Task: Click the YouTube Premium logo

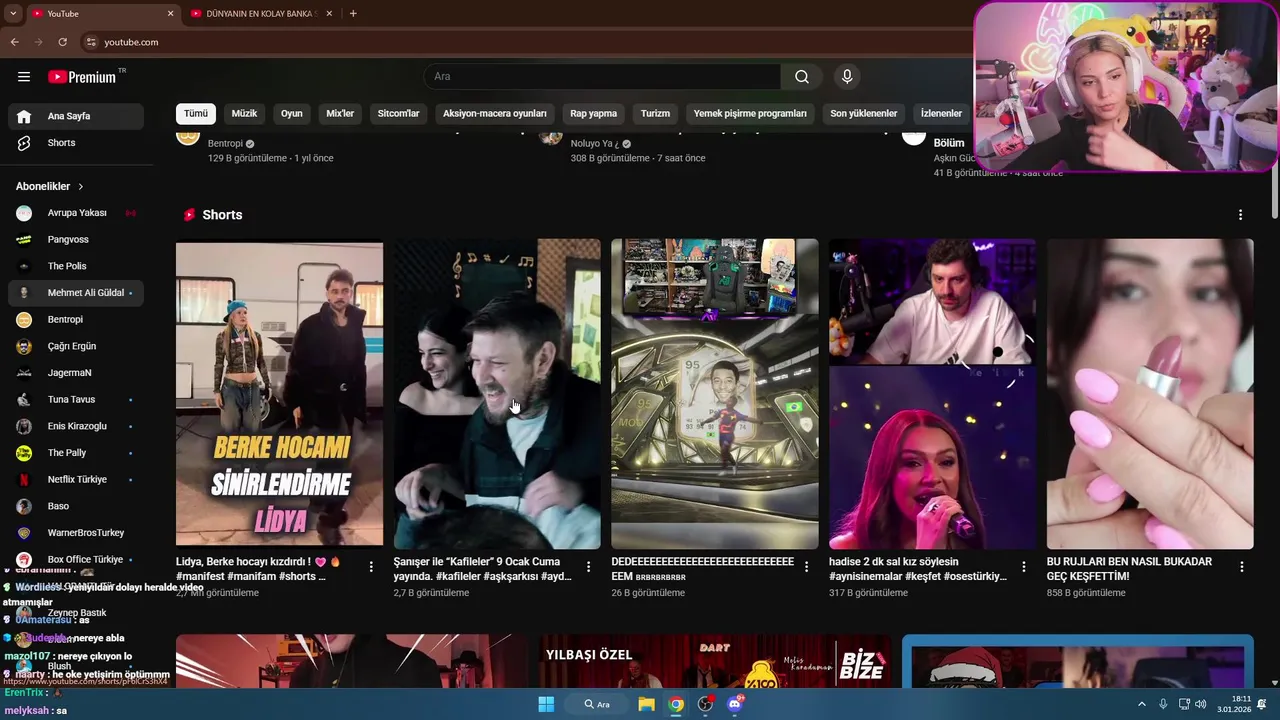Action: [x=82, y=77]
